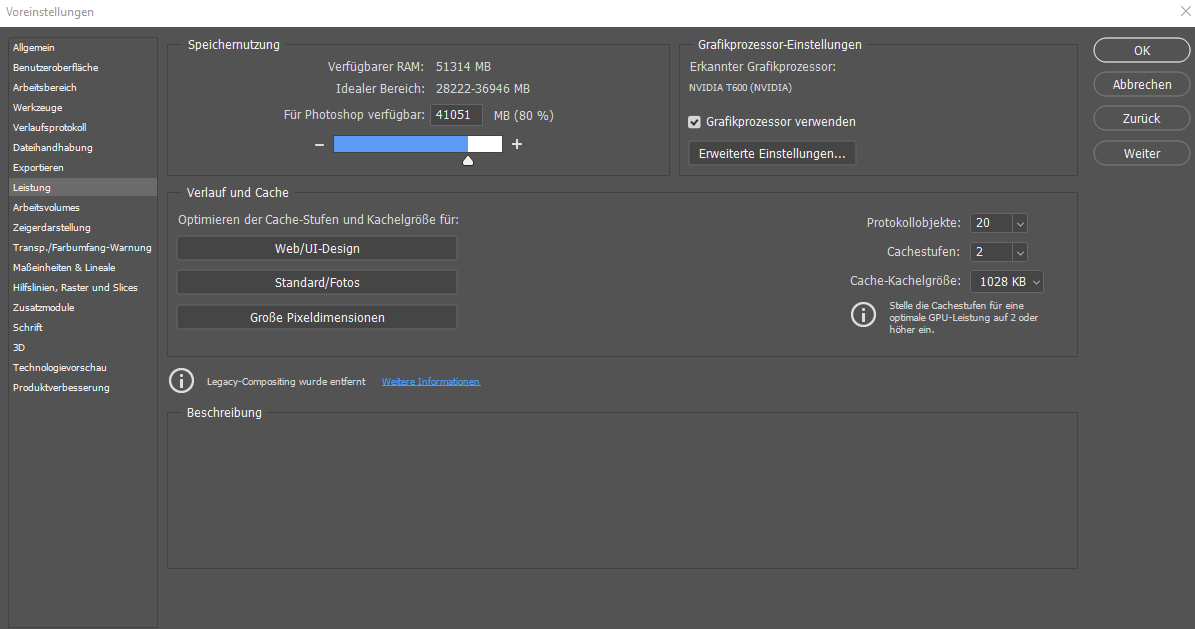This screenshot has height=629, width=1195.
Task: Click the Weiter button
Action: pyautogui.click(x=1142, y=153)
